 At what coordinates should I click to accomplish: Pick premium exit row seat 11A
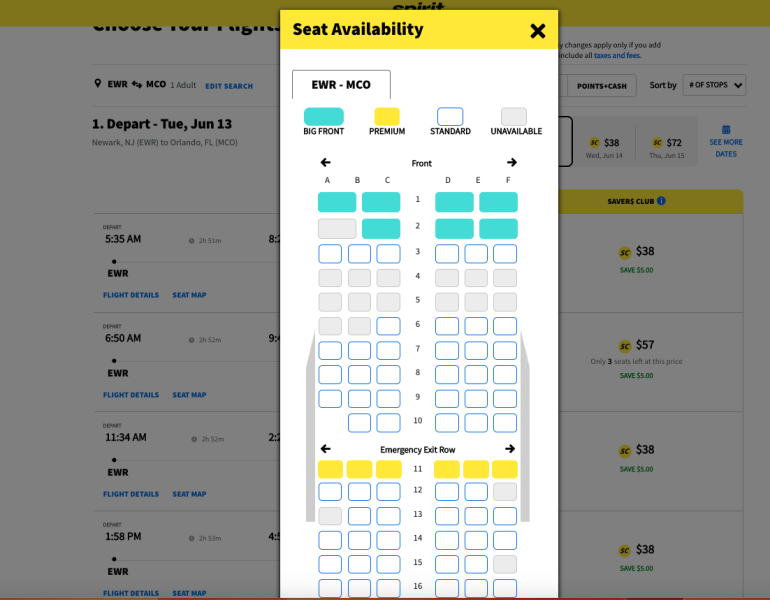pyautogui.click(x=330, y=469)
